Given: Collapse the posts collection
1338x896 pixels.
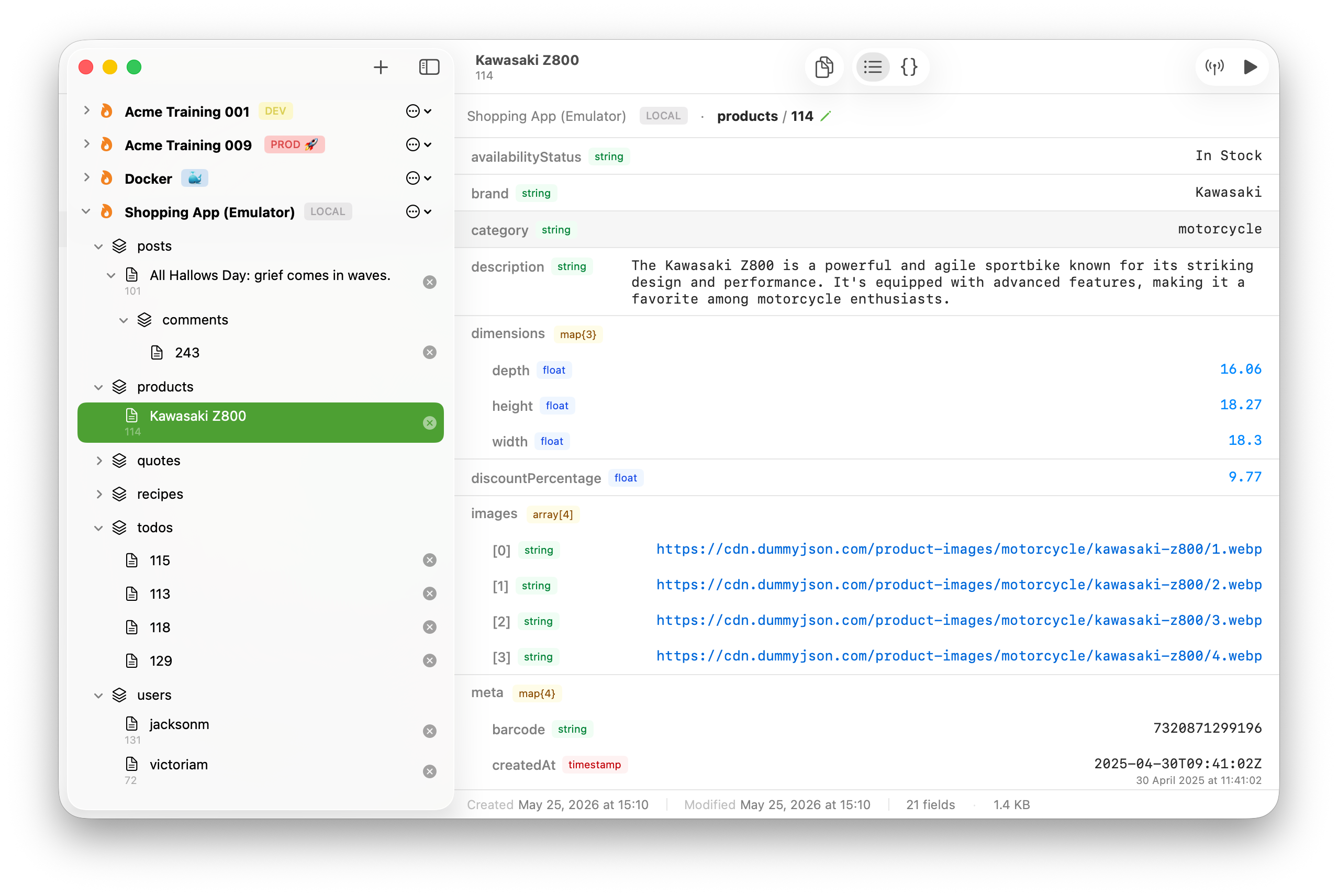Looking at the screenshot, I should click(x=98, y=247).
